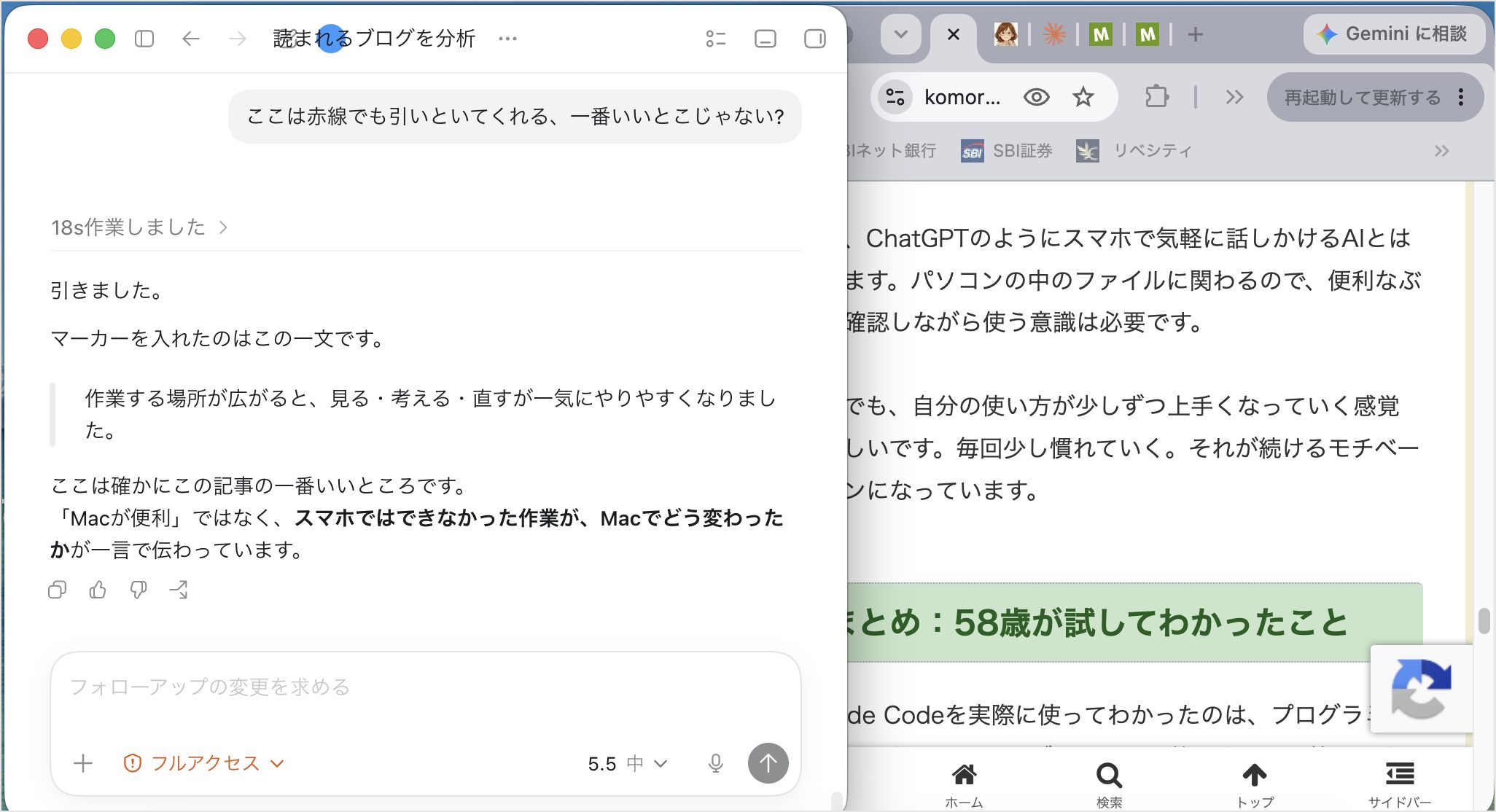
Task: Open the ネット銀行 bookmark
Action: point(893,151)
